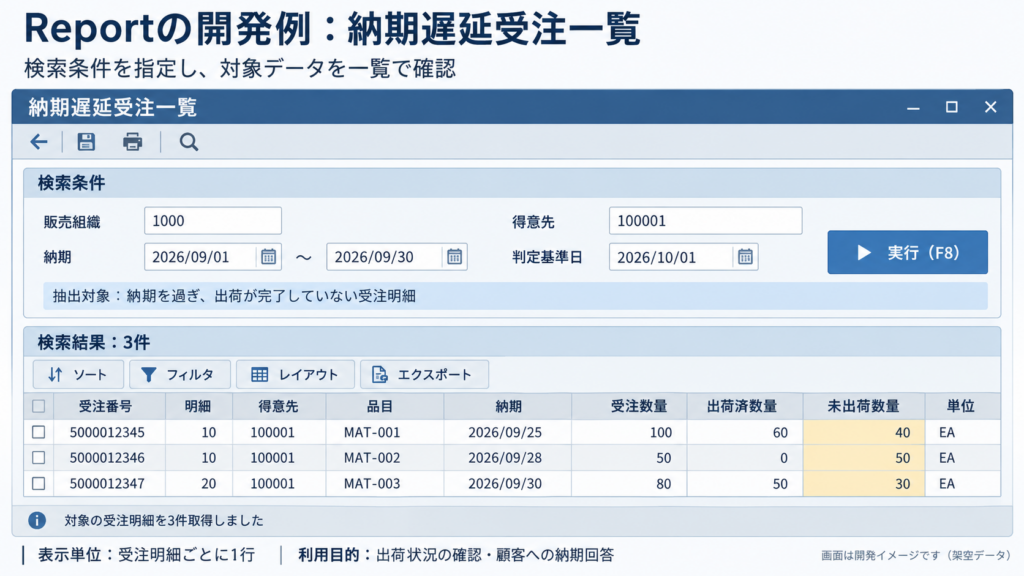Click the 実行 (F8) button

pos(907,252)
